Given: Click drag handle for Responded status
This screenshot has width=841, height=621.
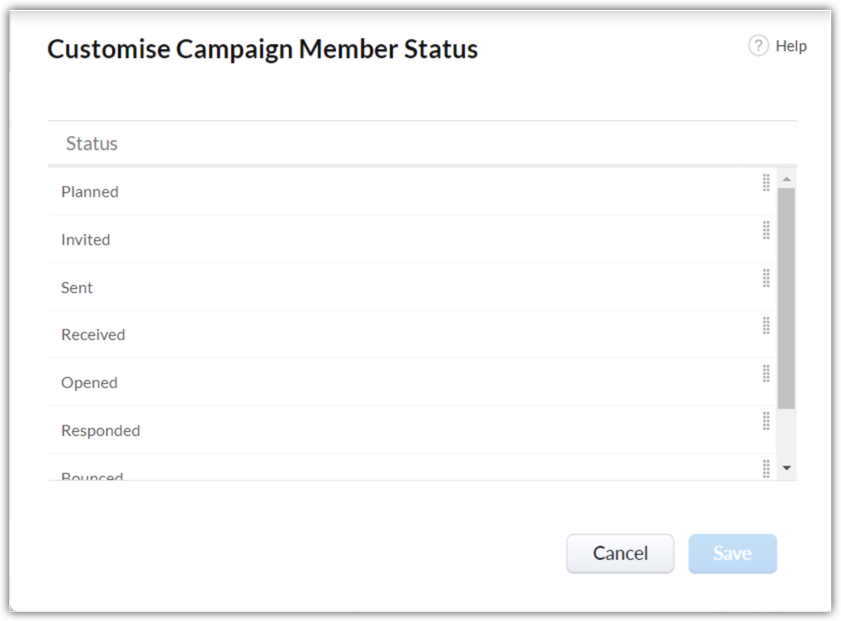Looking at the screenshot, I should [x=766, y=421].
